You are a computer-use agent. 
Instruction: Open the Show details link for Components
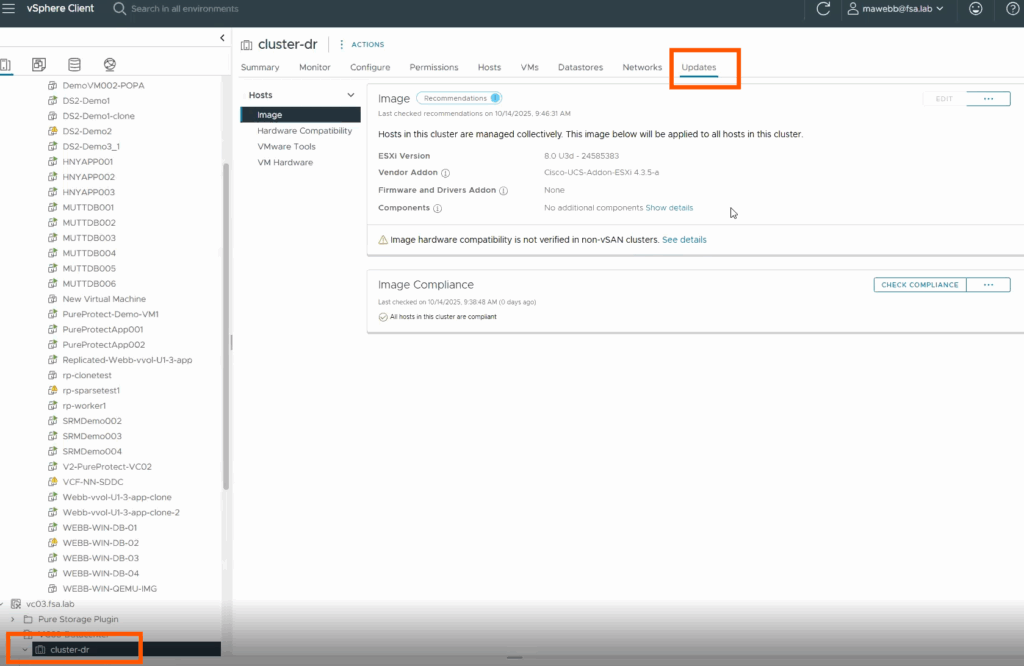click(x=669, y=208)
